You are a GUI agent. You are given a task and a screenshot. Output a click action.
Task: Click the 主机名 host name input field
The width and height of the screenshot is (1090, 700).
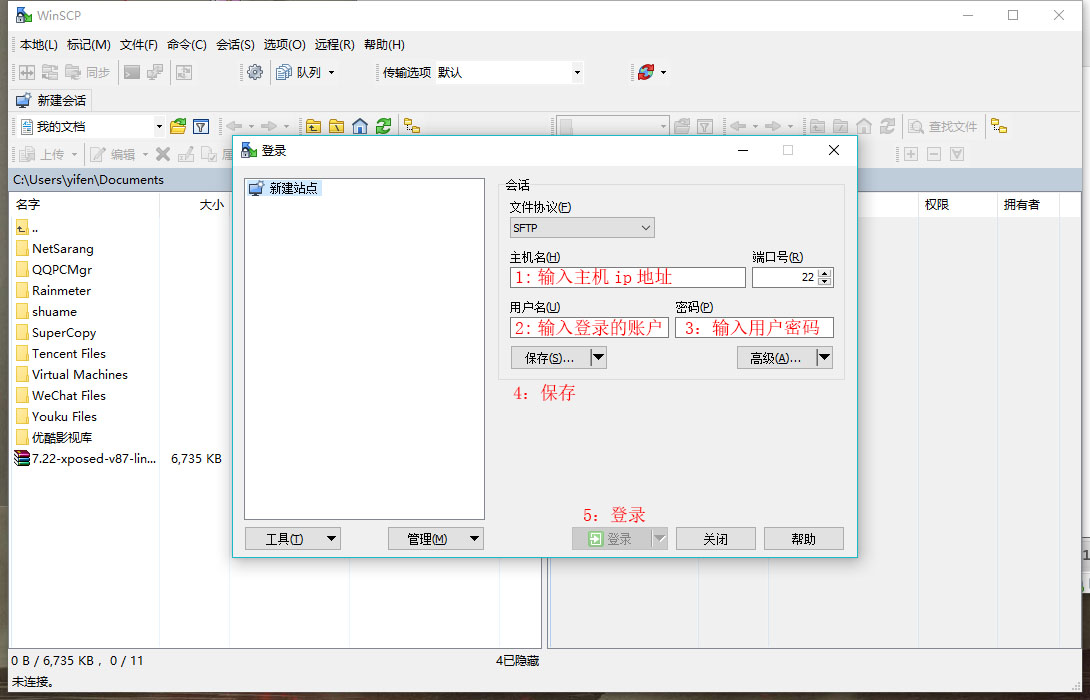point(628,277)
